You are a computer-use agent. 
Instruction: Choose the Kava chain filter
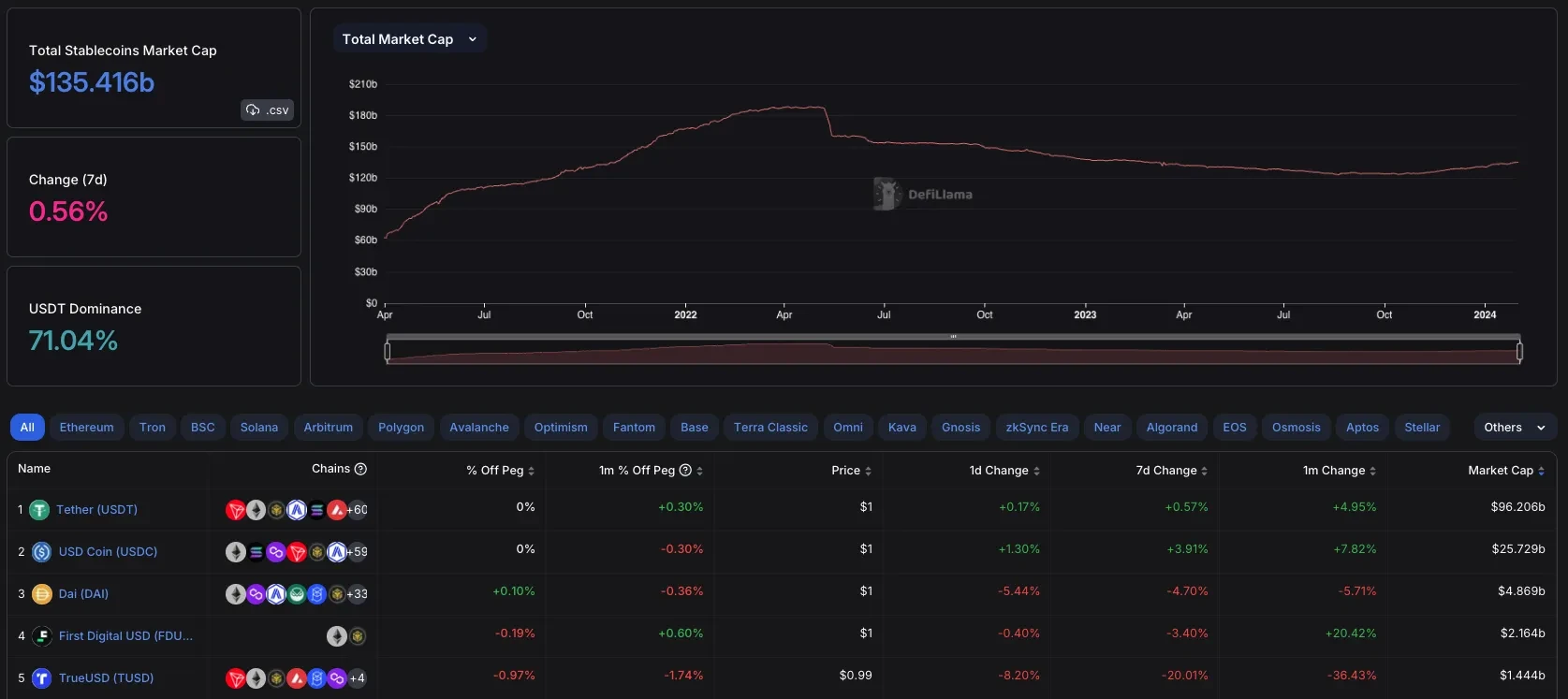coord(902,428)
